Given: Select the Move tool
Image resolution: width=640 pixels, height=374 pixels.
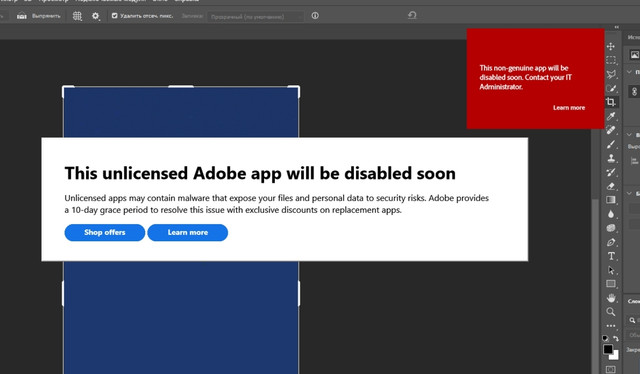Looking at the screenshot, I should tap(611, 46).
